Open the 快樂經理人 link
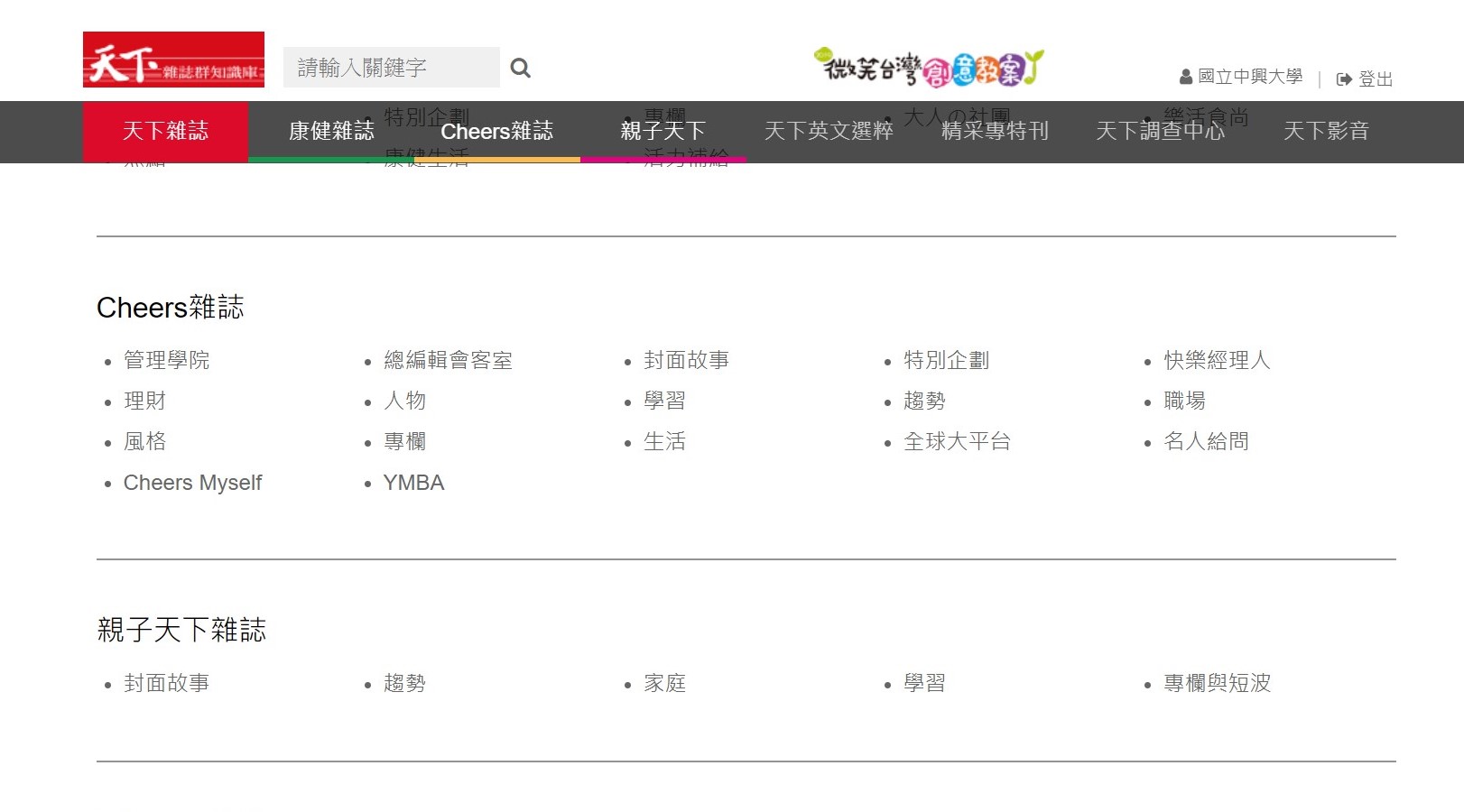Image resolution: width=1464 pixels, height=812 pixels. click(x=1217, y=361)
